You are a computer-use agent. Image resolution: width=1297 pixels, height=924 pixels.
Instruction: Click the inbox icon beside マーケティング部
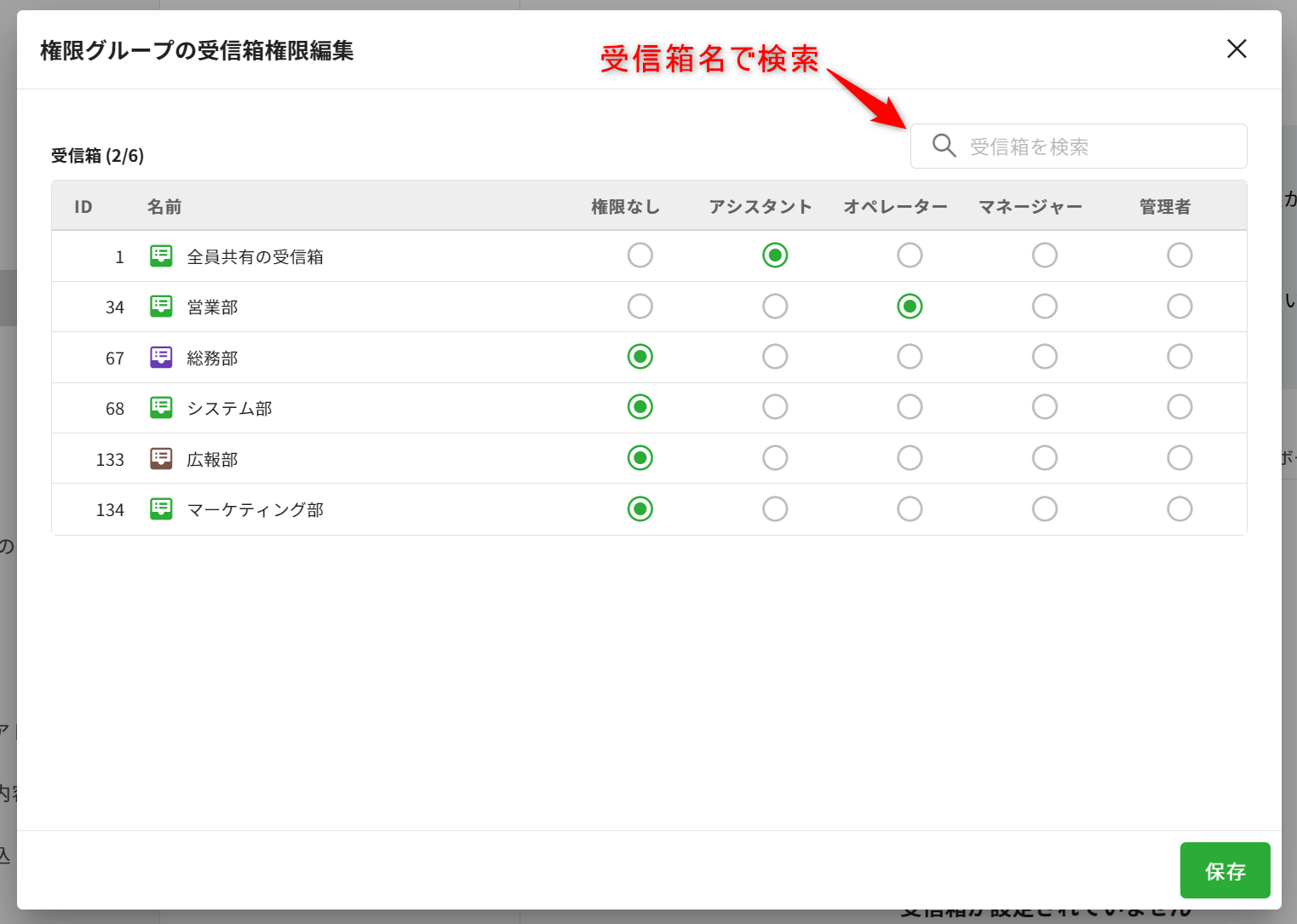point(161,509)
